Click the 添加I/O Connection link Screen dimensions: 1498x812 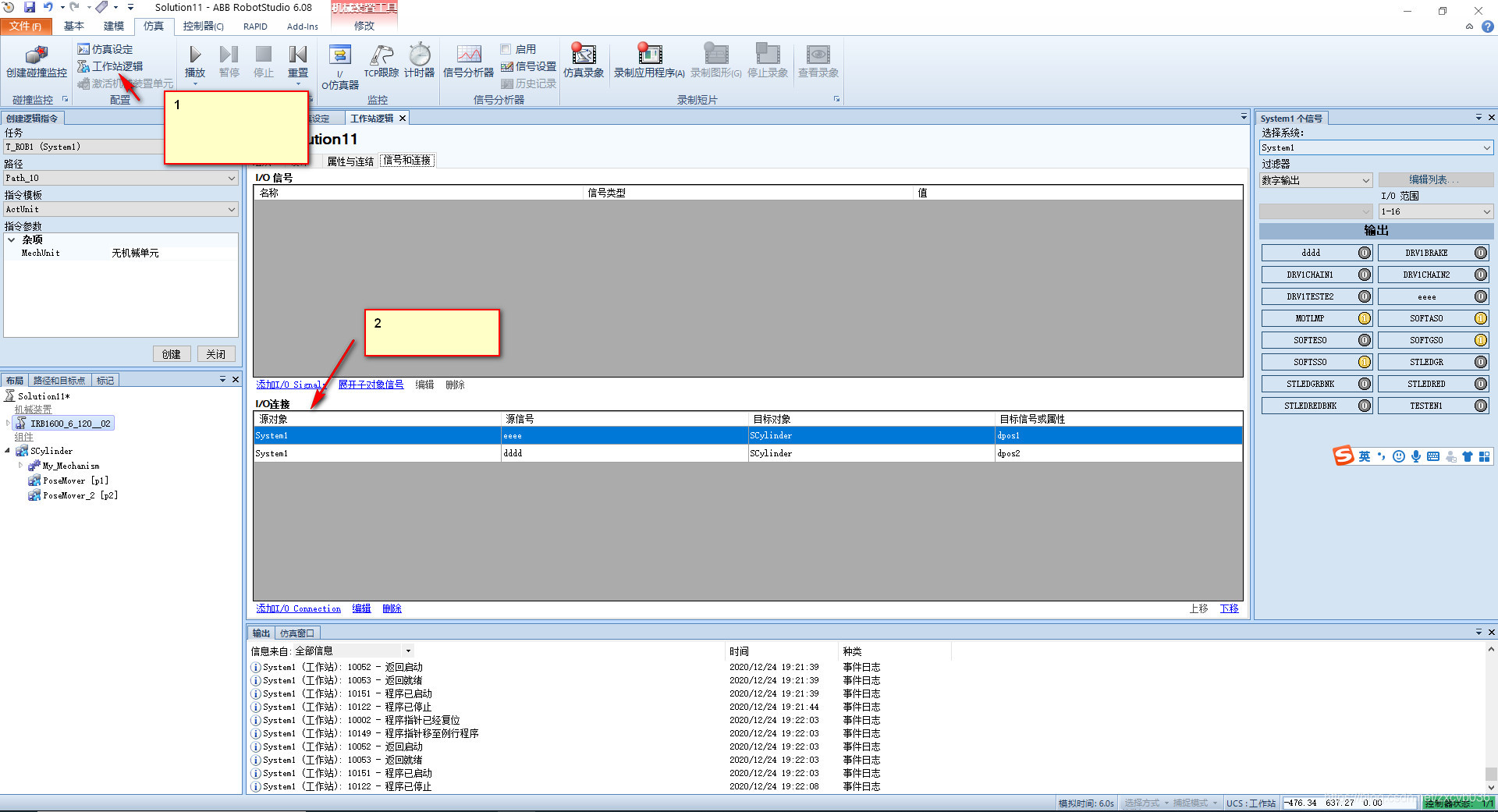tap(299, 608)
